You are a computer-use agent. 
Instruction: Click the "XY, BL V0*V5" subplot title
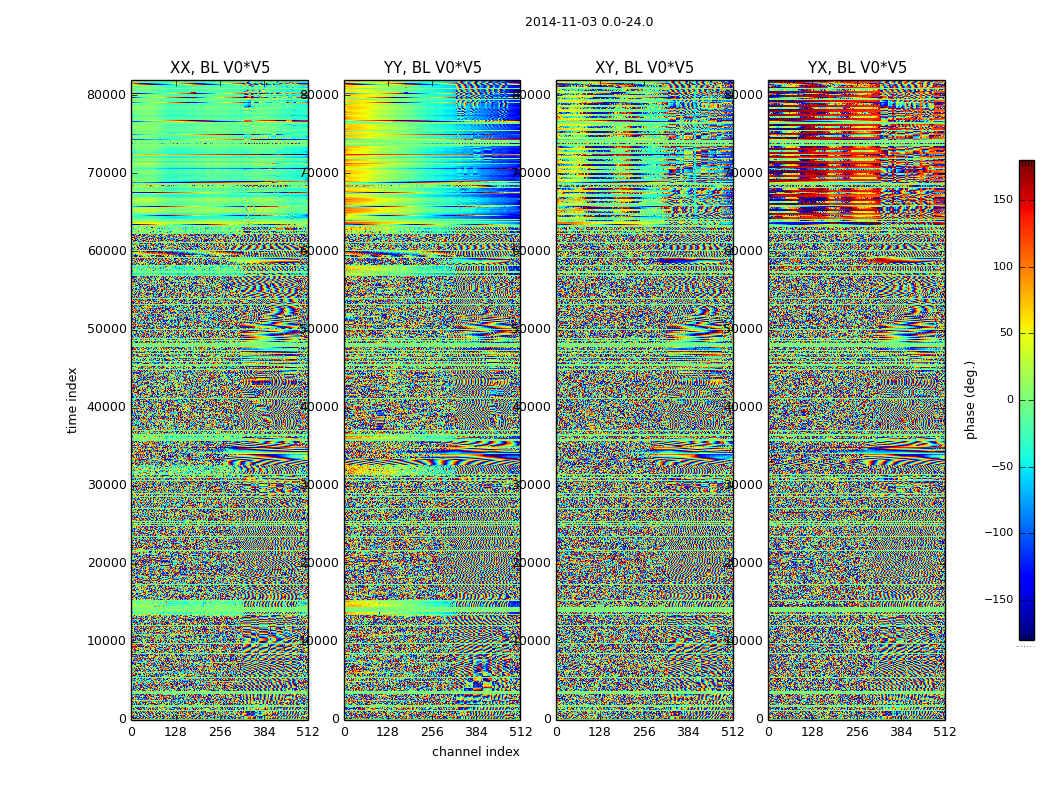pyautogui.click(x=644, y=68)
